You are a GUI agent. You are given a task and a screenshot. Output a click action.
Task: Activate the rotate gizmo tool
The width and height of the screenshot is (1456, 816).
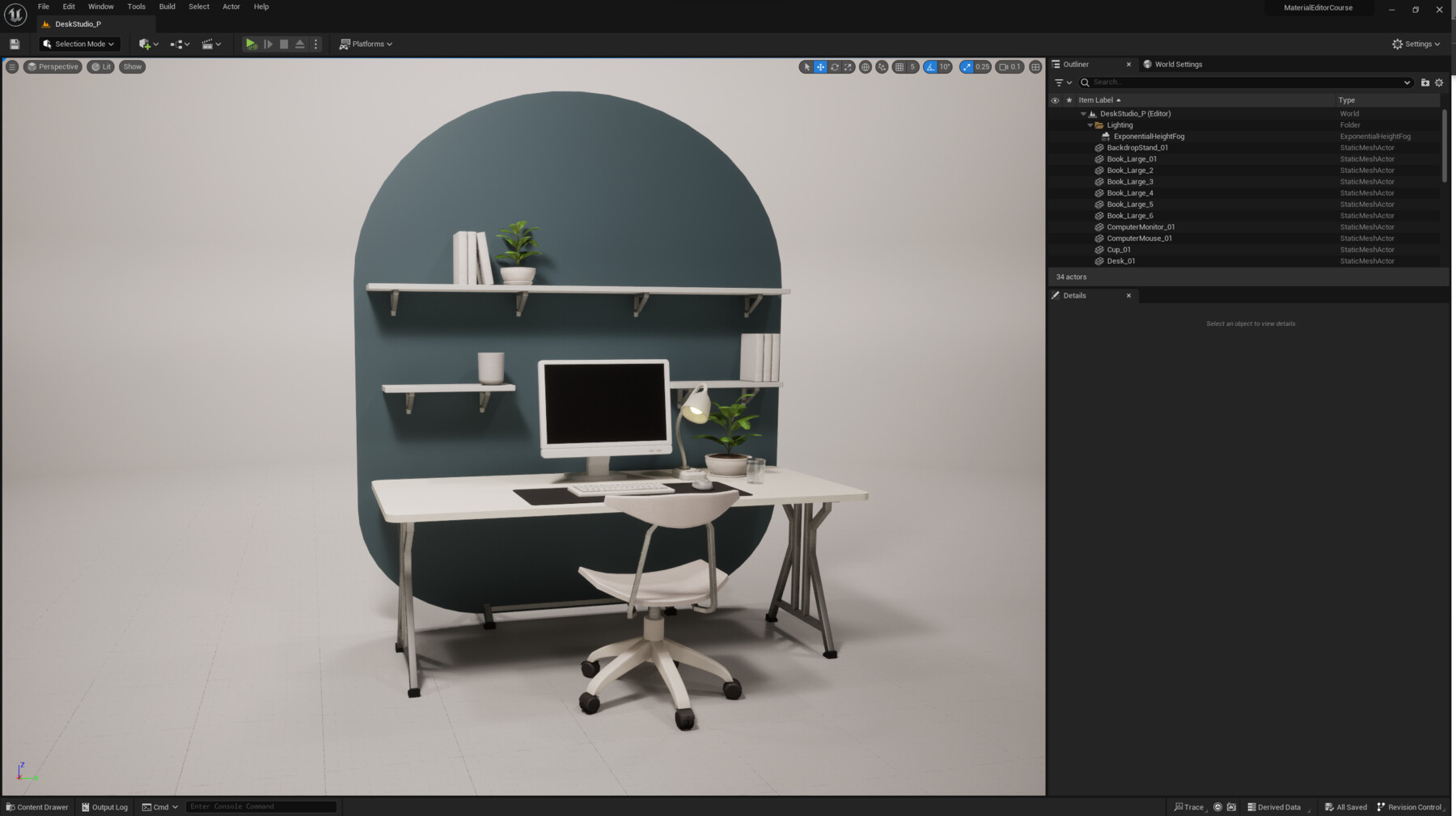pyautogui.click(x=835, y=67)
